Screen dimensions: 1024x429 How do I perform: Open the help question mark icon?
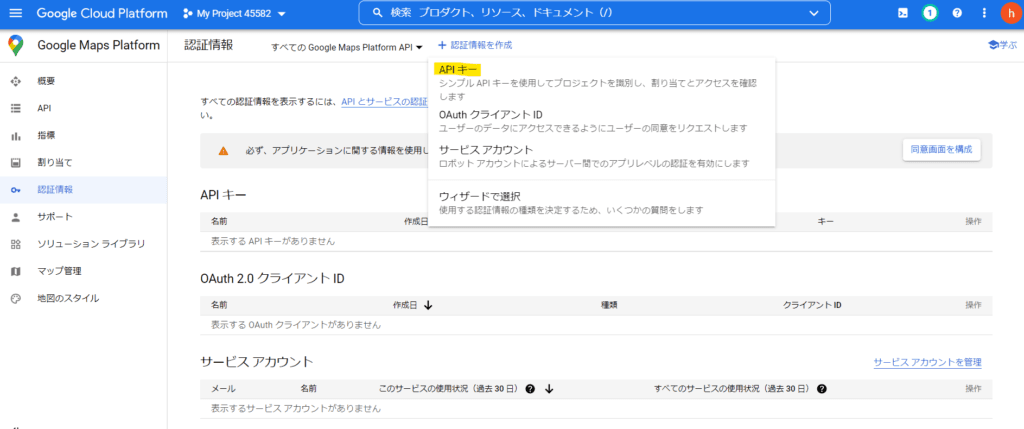[957, 13]
